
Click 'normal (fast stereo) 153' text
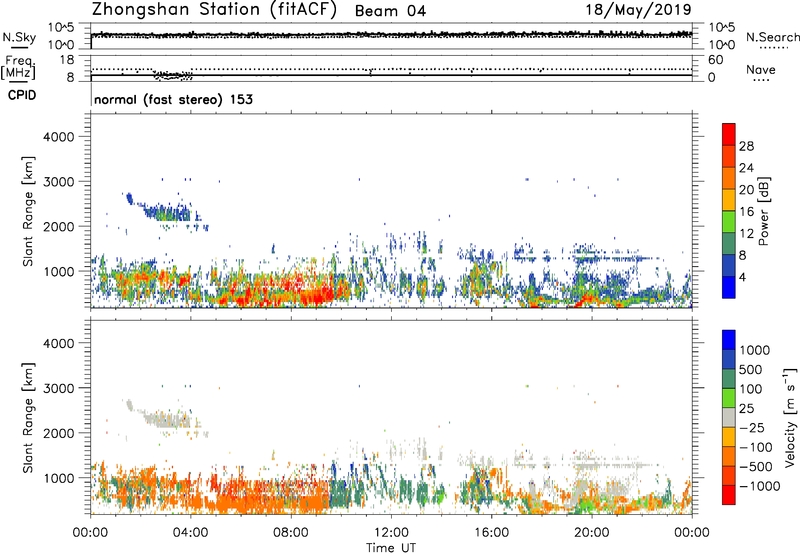tap(173, 99)
